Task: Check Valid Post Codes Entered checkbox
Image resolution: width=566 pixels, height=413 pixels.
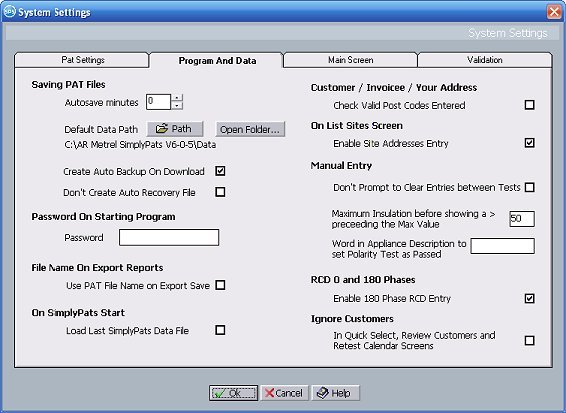Action: click(530, 105)
